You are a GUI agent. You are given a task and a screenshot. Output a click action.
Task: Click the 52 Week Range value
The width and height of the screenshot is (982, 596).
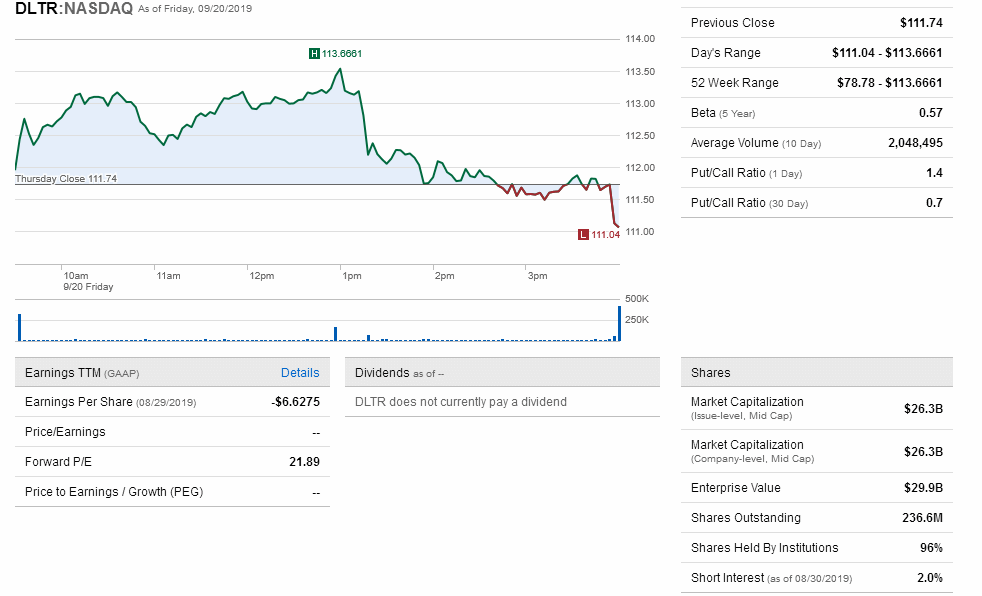click(889, 83)
